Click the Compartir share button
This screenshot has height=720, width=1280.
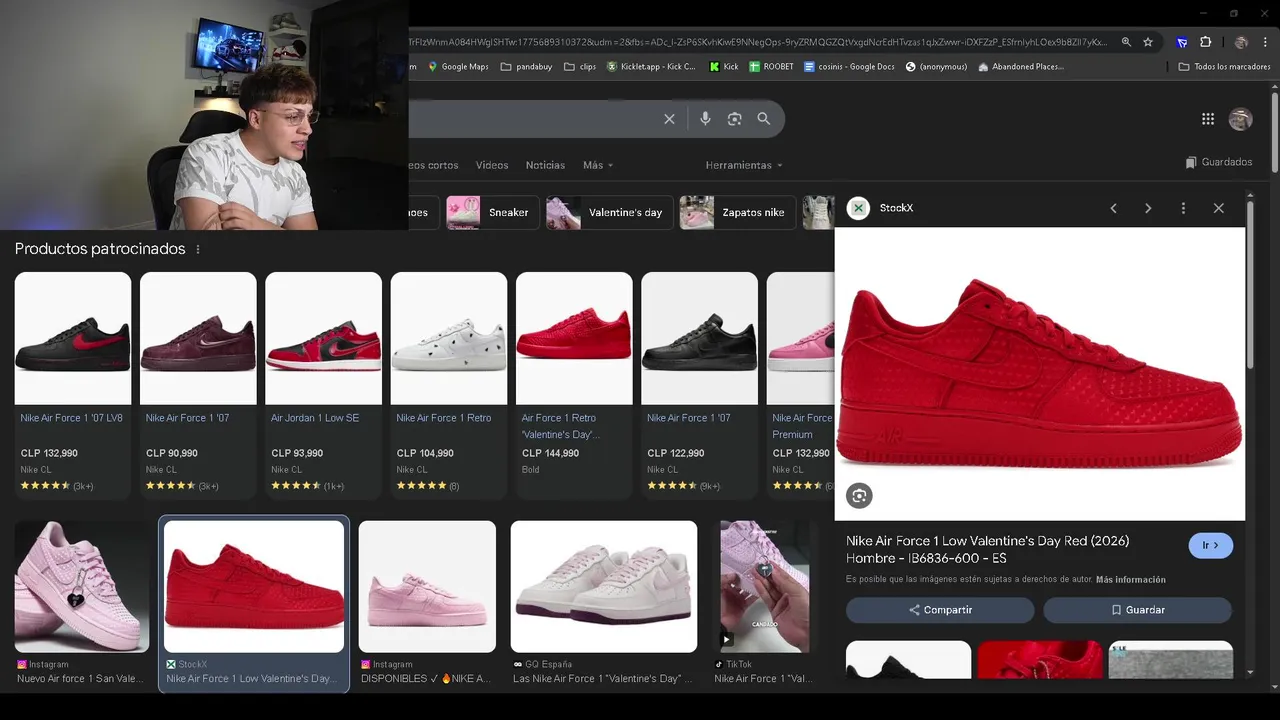pyautogui.click(x=940, y=610)
